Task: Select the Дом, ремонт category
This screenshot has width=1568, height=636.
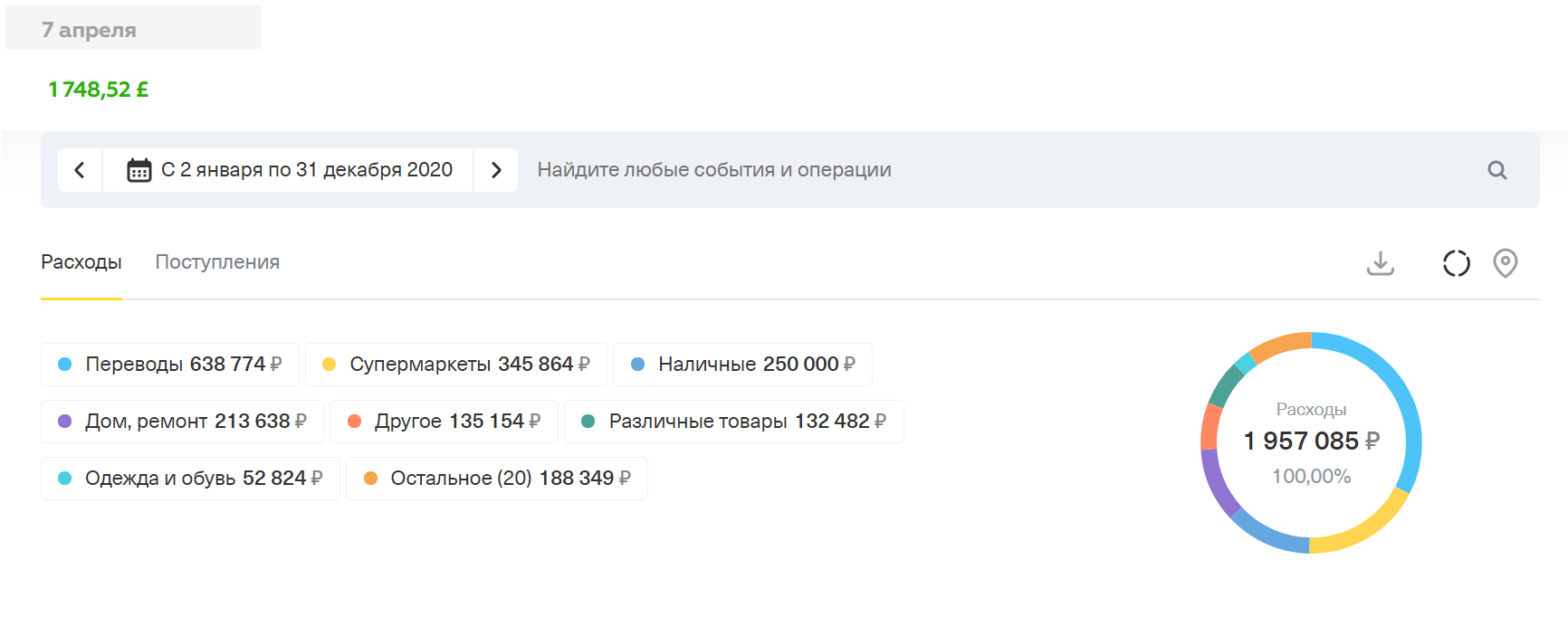Action: (x=182, y=422)
